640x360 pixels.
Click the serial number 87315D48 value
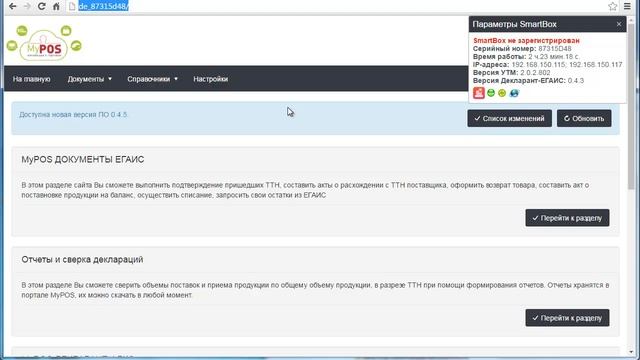[555, 49]
